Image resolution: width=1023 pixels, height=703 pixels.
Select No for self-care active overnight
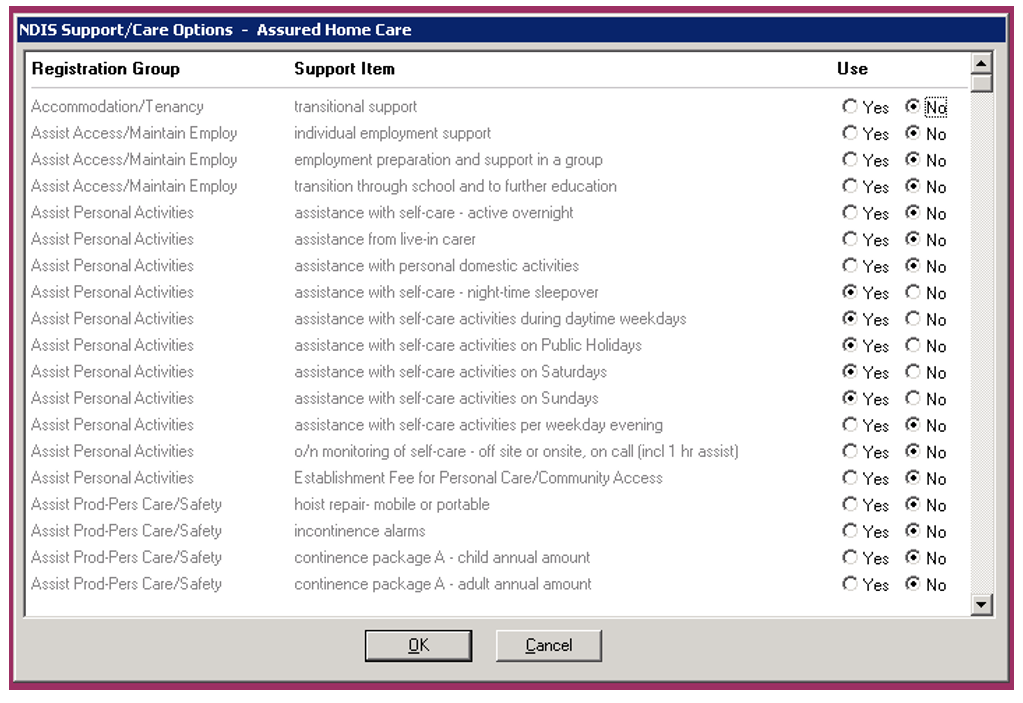(x=913, y=213)
